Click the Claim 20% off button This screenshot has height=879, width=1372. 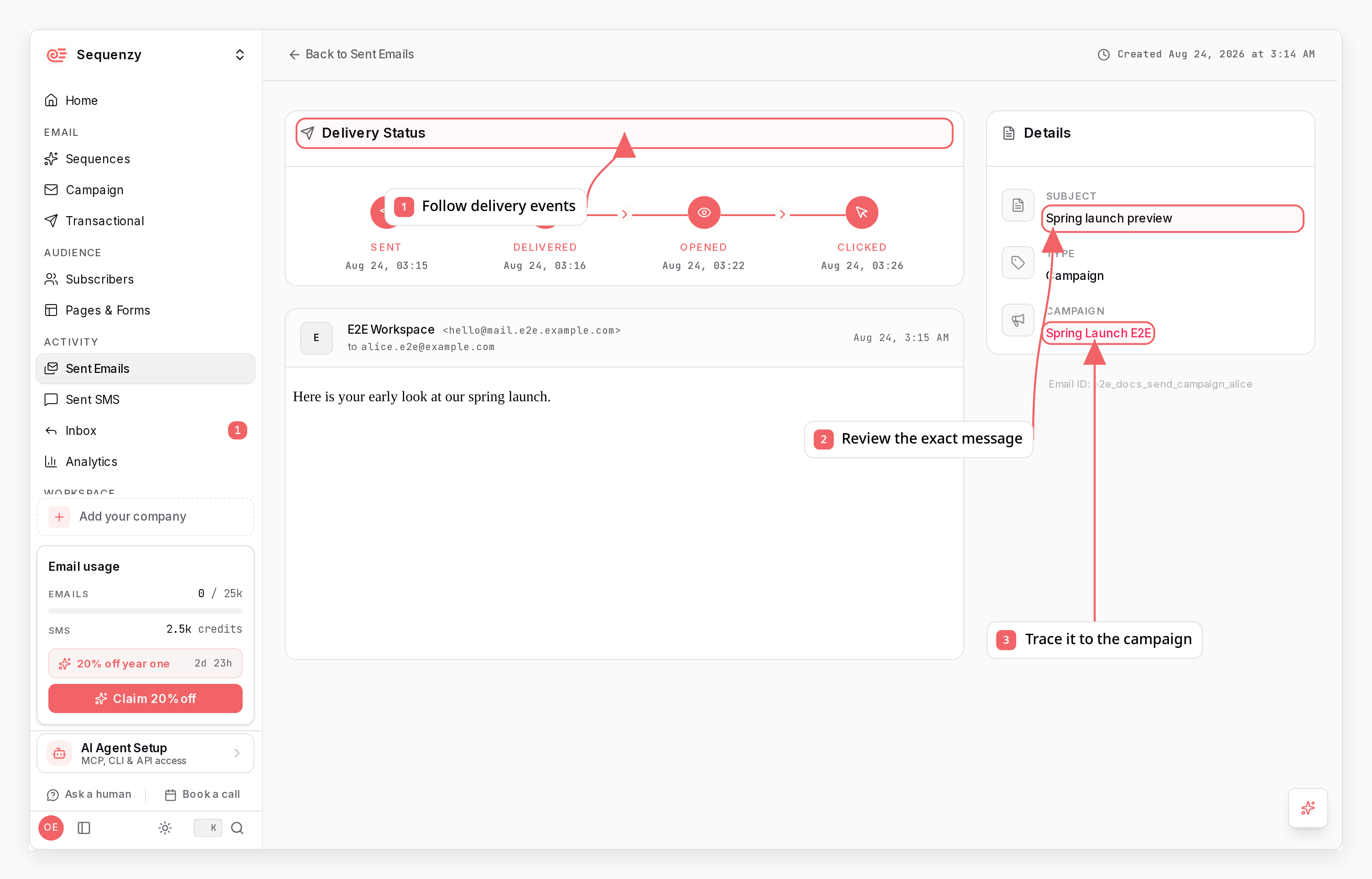145,698
